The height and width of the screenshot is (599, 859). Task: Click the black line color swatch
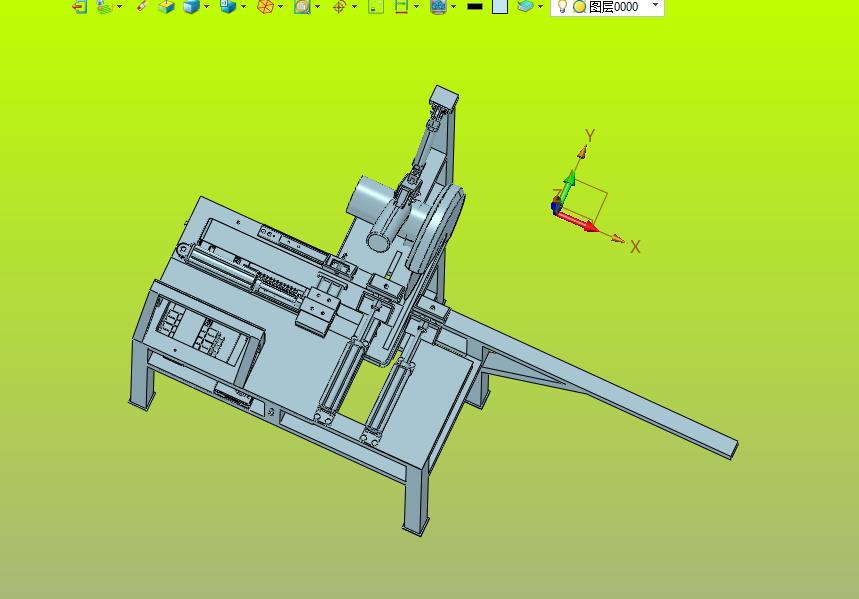click(x=475, y=7)
